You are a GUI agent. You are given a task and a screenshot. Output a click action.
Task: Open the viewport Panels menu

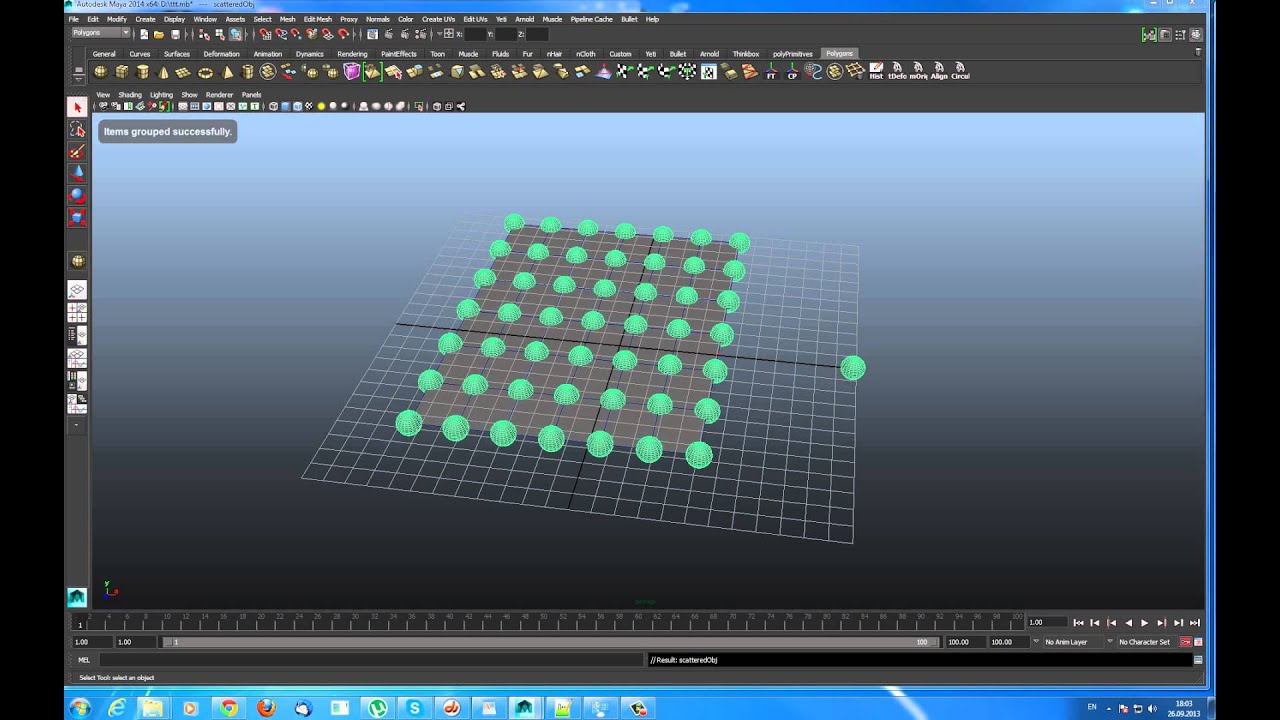pos(251,95)
